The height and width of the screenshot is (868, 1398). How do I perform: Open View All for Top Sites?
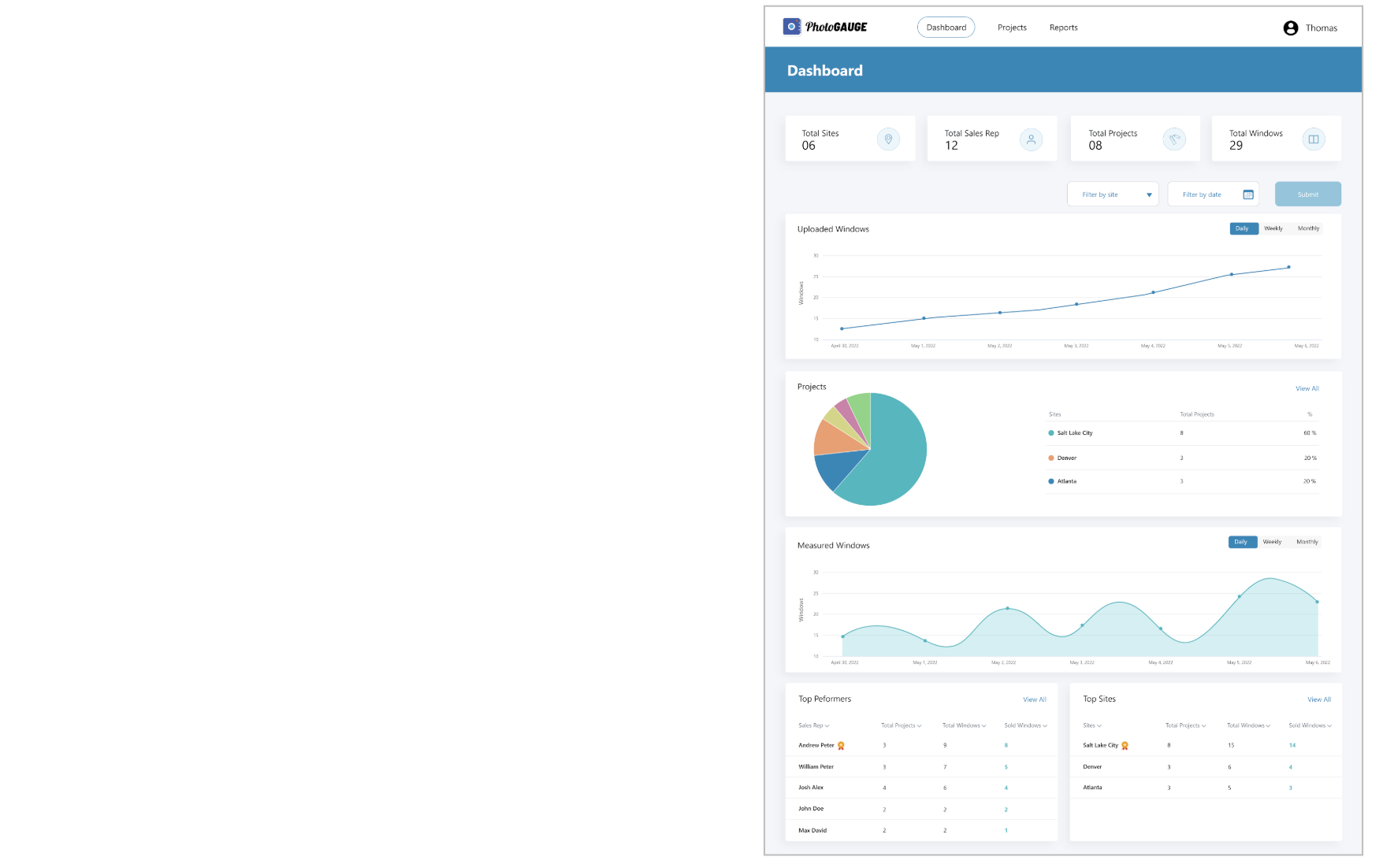click(1318, 699)
